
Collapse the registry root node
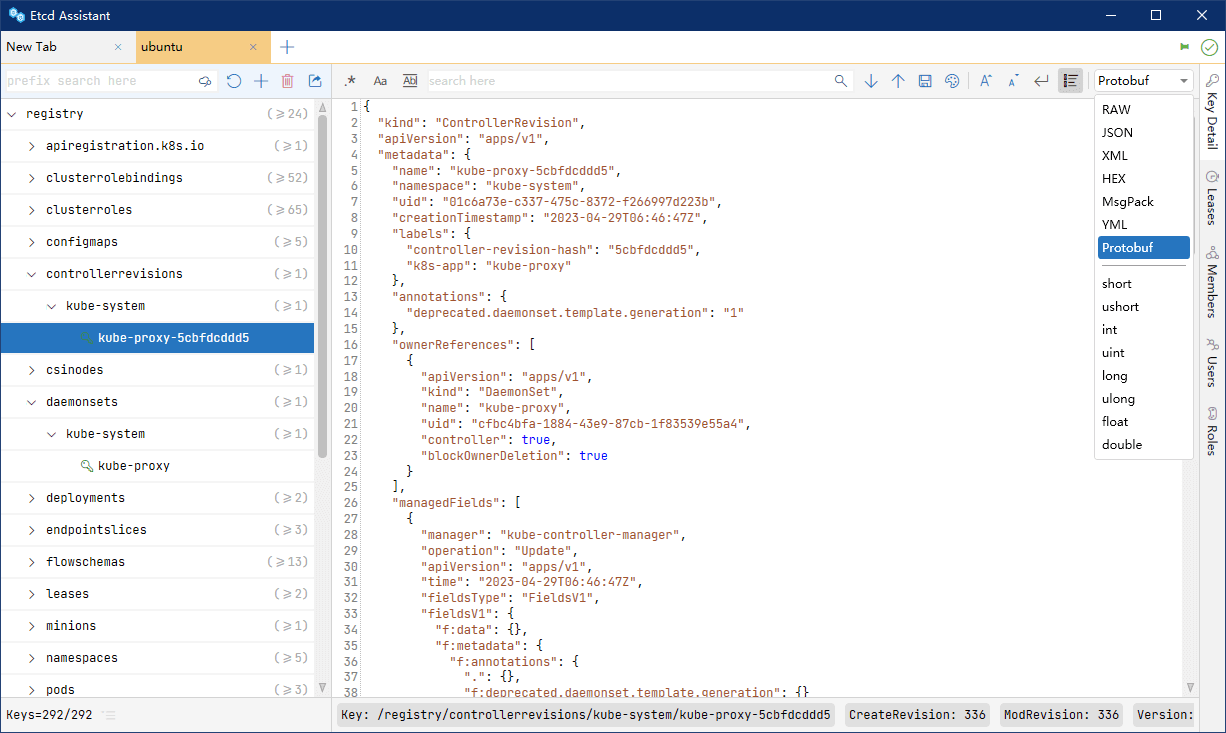[x=12, y=114]
